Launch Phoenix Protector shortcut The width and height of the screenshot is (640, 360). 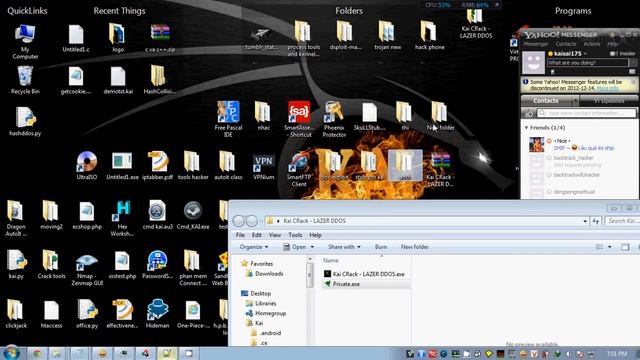(x=334, y=119)
